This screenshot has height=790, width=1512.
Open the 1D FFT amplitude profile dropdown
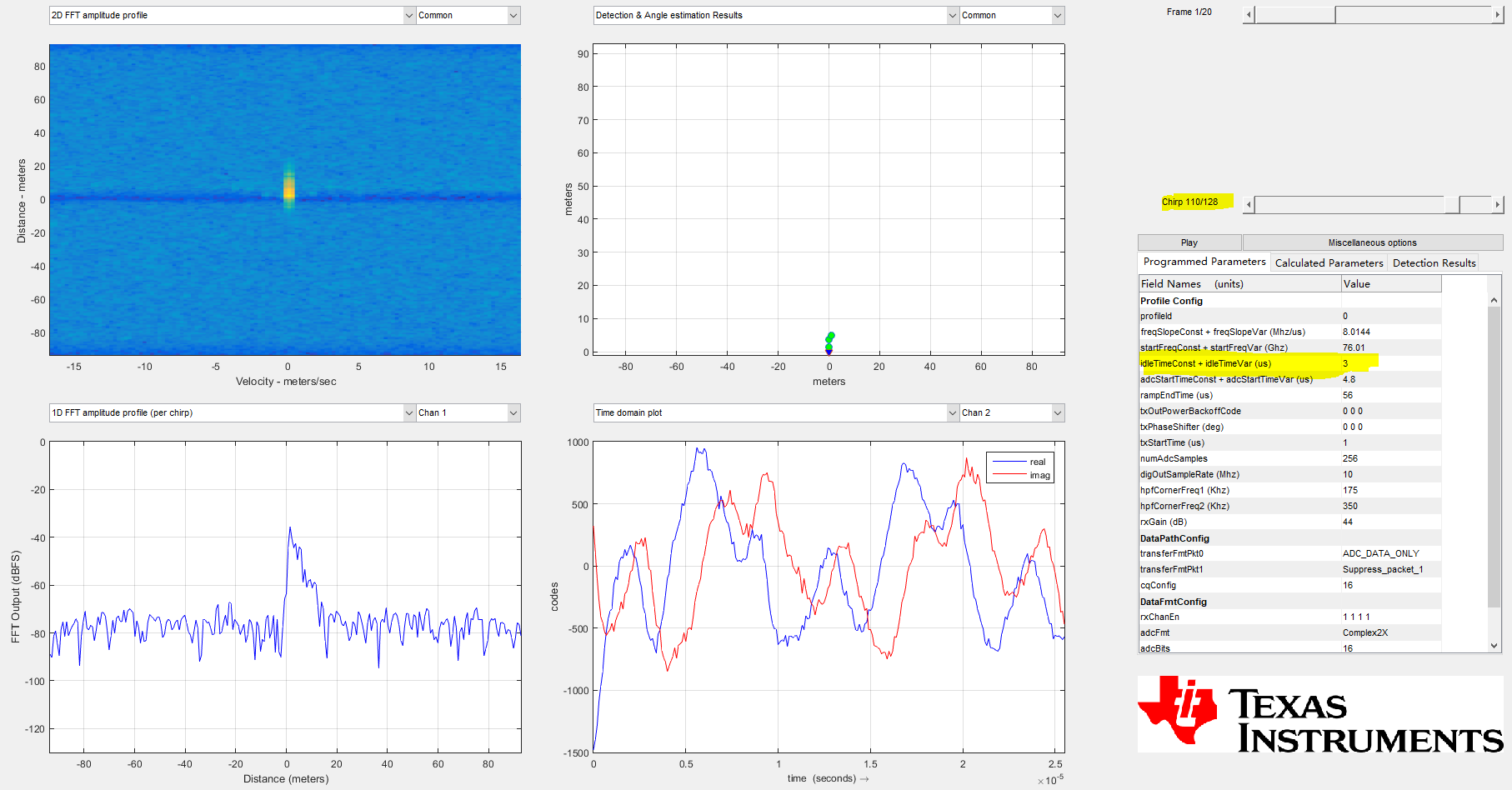coord(232,412)
